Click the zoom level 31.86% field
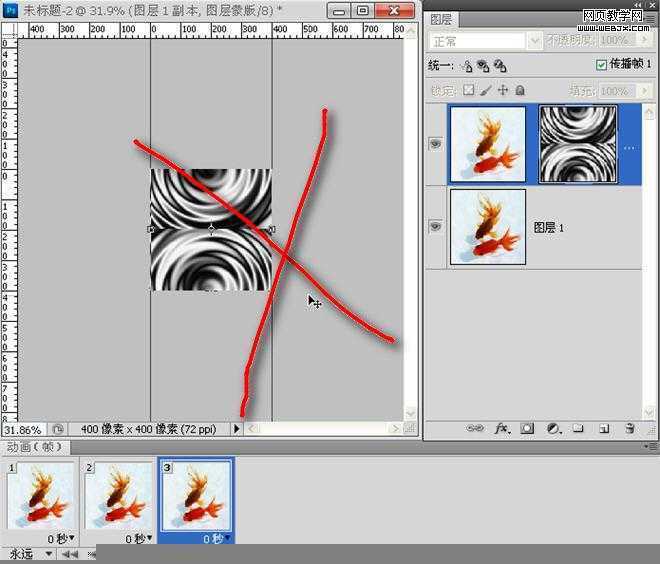 point(24,430)
